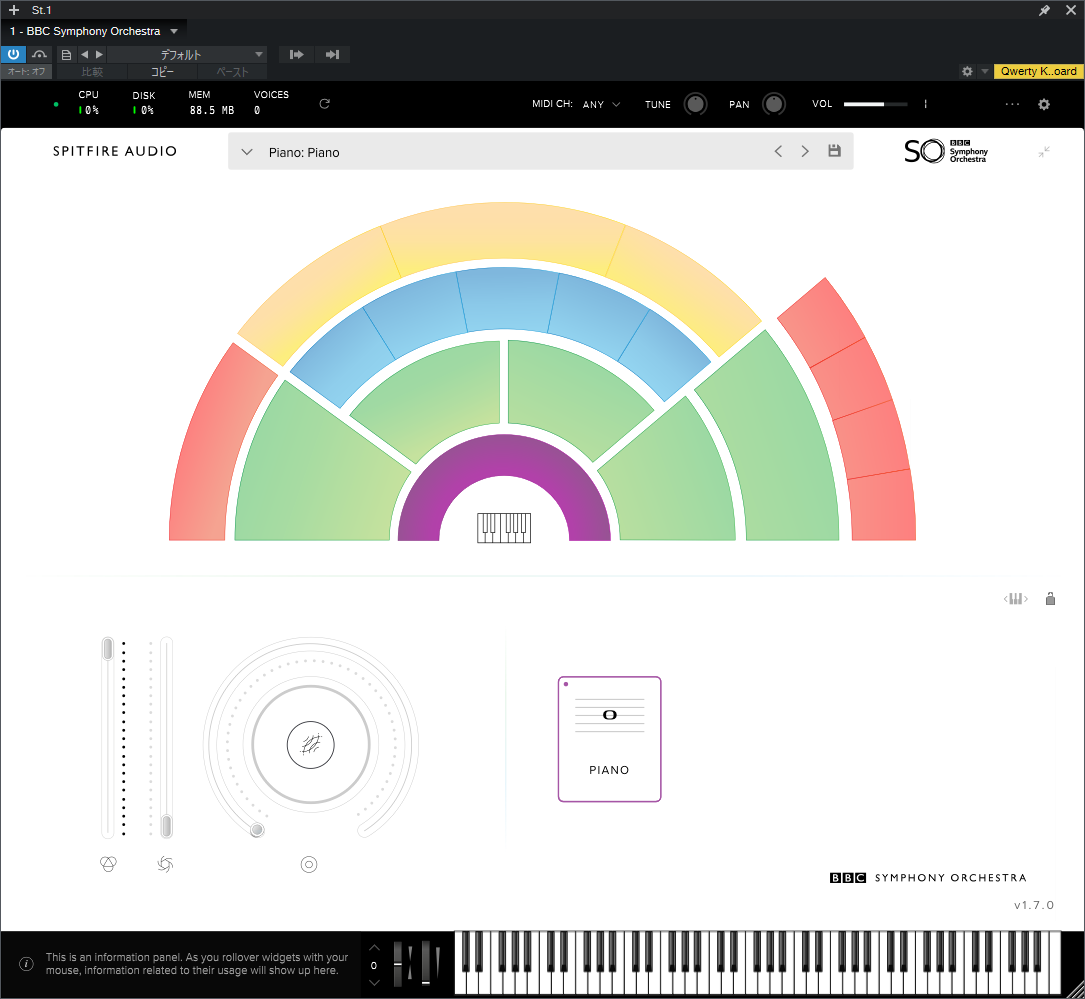
Task: Click the concentric circle icon below knob
Action: tap(309, 864)
